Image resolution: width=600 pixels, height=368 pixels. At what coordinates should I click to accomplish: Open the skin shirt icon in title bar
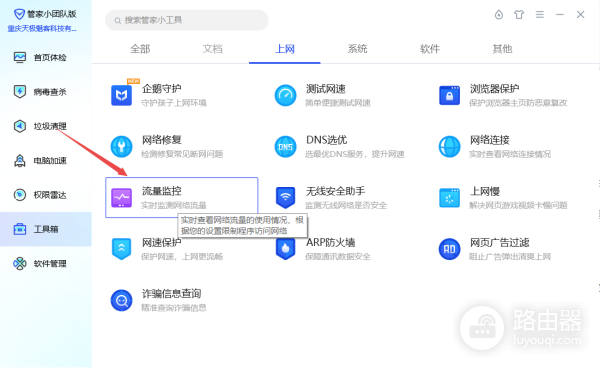519,15
